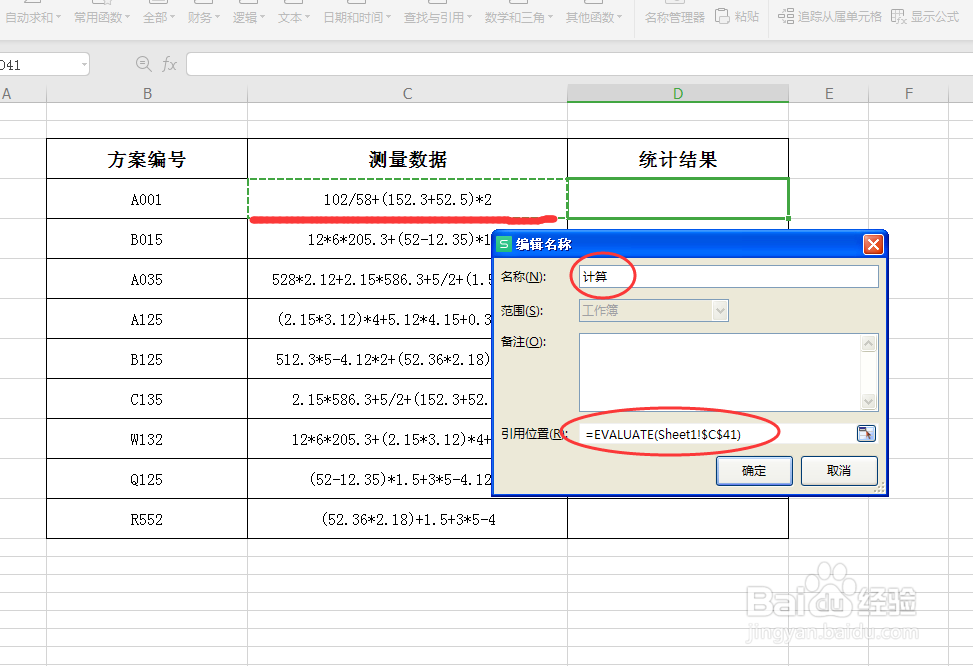This screenshot has width=973, height=666.
Task: Select cell containing R552
Action: click(147, 519)
